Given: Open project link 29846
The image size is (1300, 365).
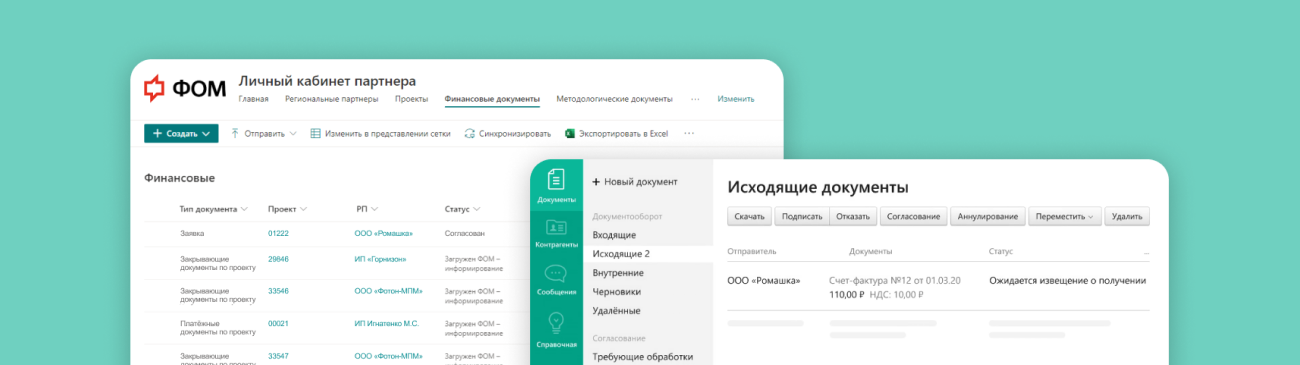Looking at the screenshot, I should click(278, 259).
